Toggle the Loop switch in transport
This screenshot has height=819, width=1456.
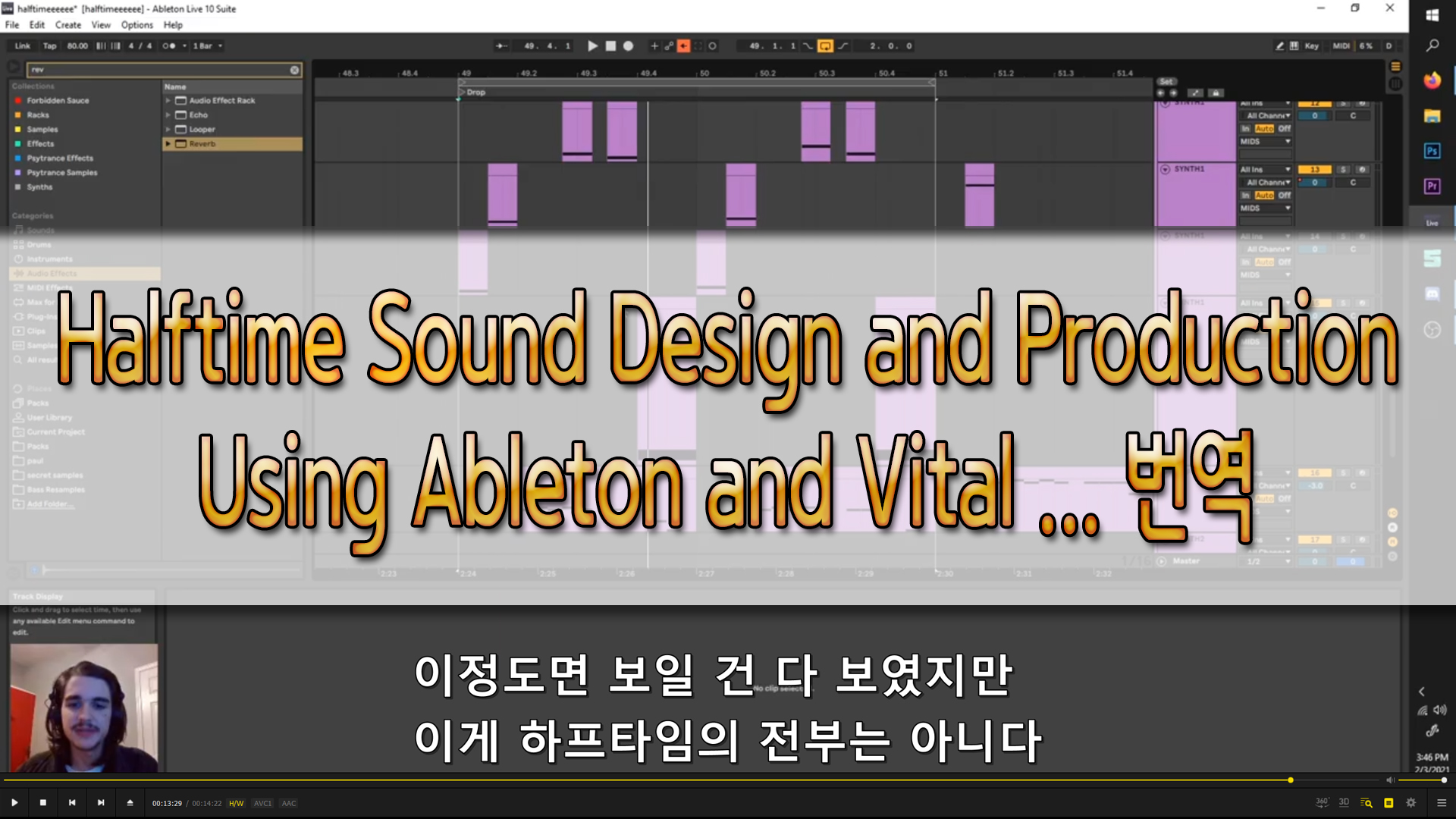coord(825,46)
